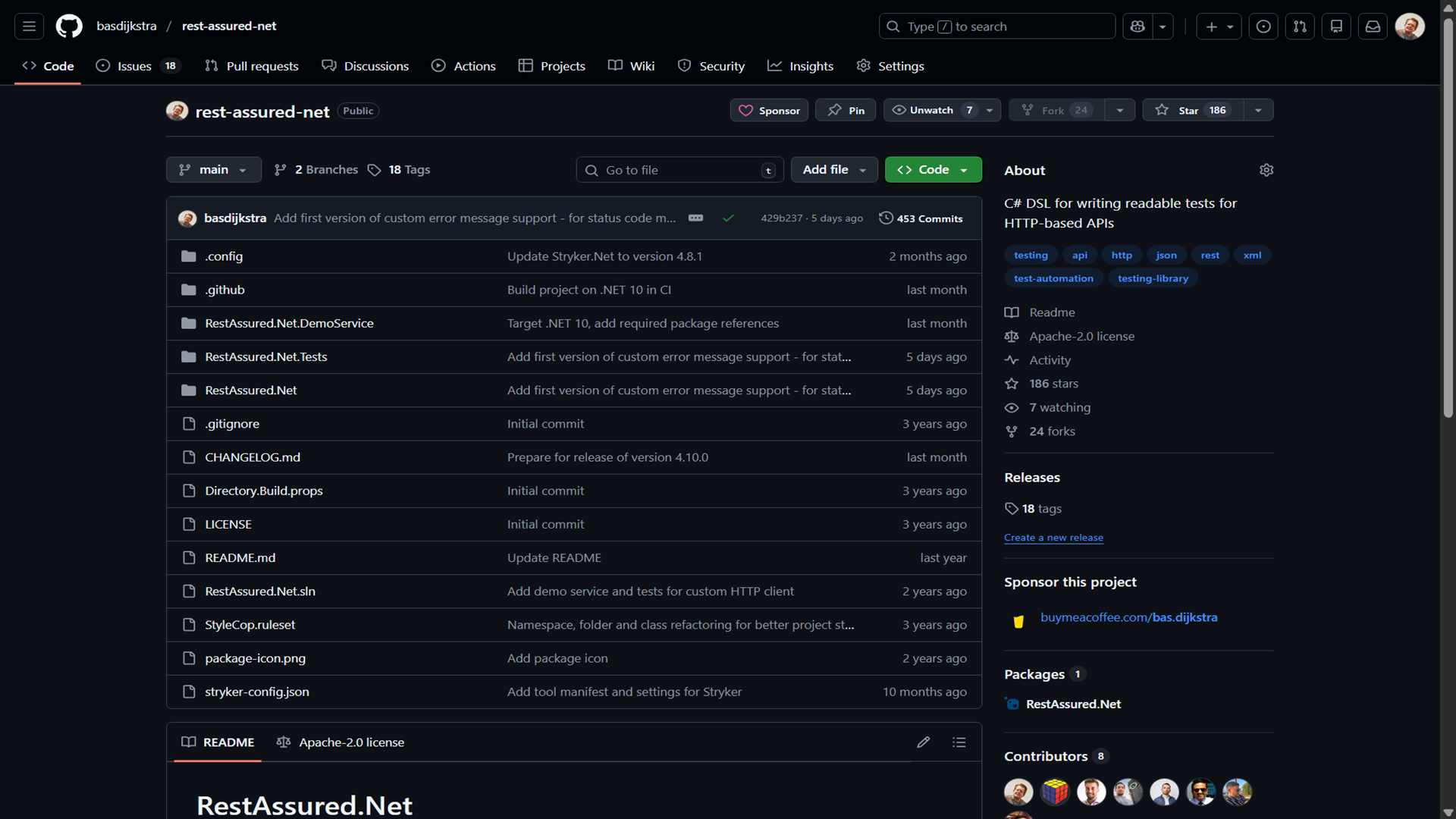The height and width of the screenshot is (819, 1456).
Task: Open your notifications inbox
Action: tap(1372, 26)
